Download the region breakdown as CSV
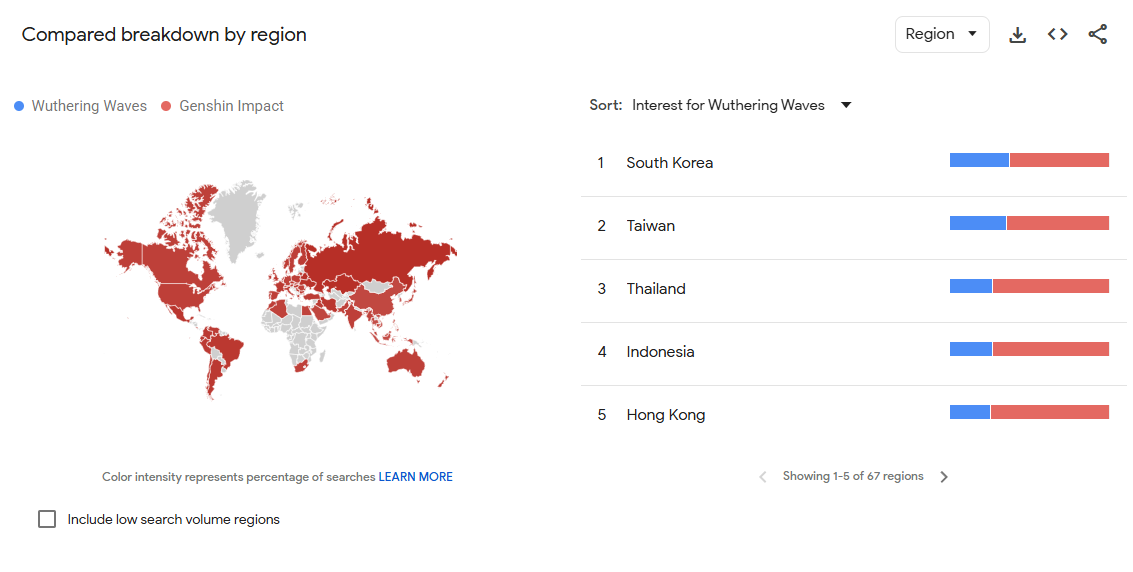Screen dimensions: 1133x572 1018,35
